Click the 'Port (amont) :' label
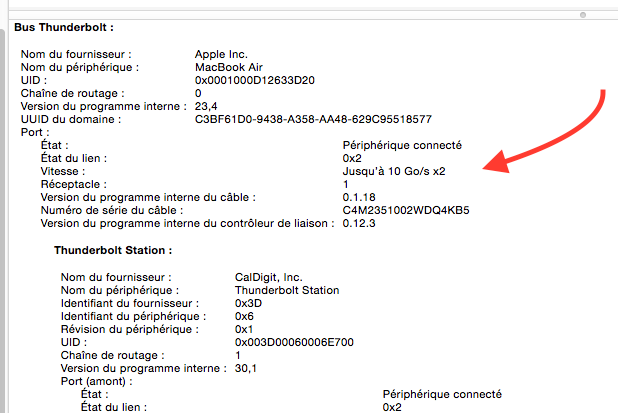Screen dimensions: 618x413 click(x=97, y=381)
